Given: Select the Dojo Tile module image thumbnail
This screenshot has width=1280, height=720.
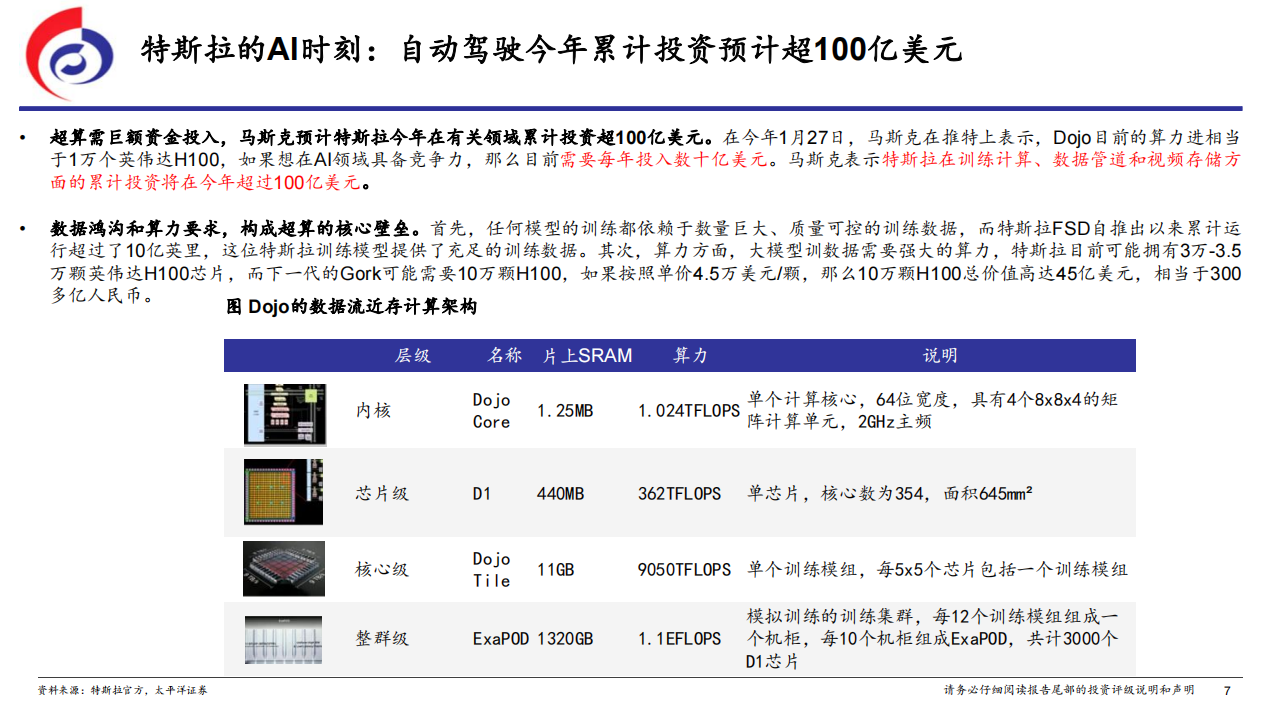Looking at the screenshot, I should click(x=284, y=568).
